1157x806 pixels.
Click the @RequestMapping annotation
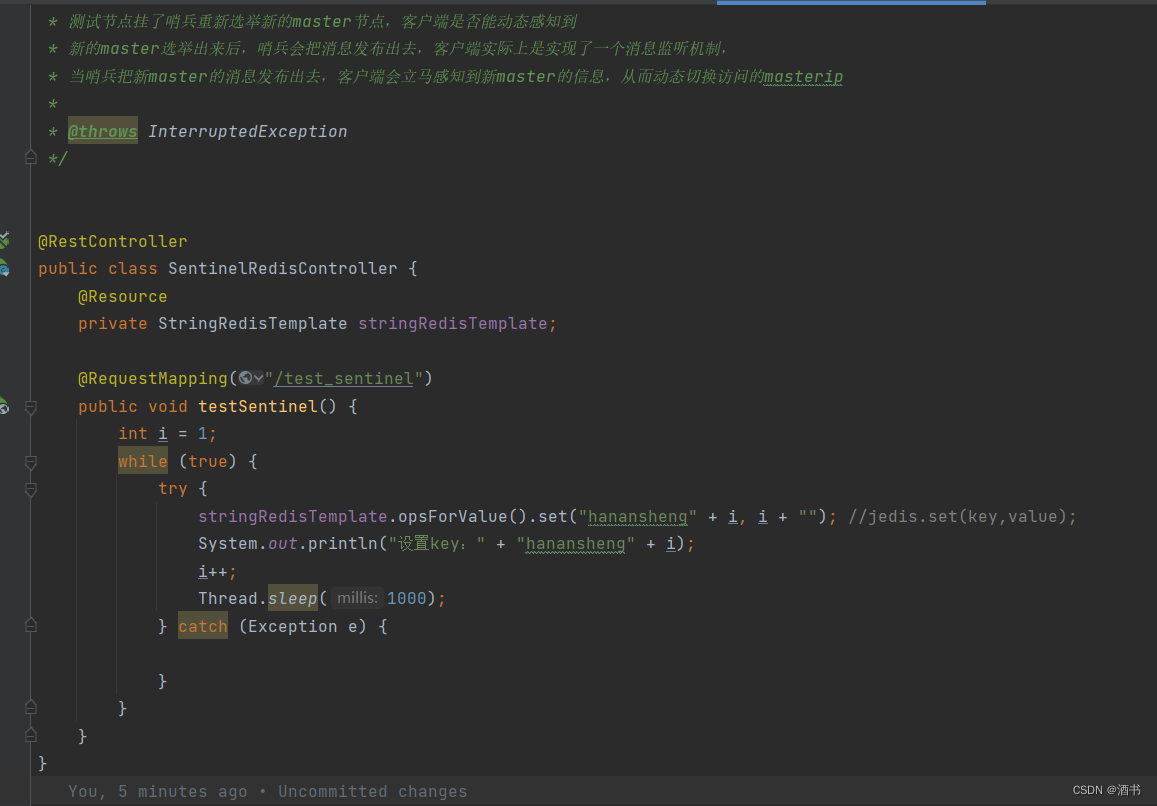pos(153,379)
